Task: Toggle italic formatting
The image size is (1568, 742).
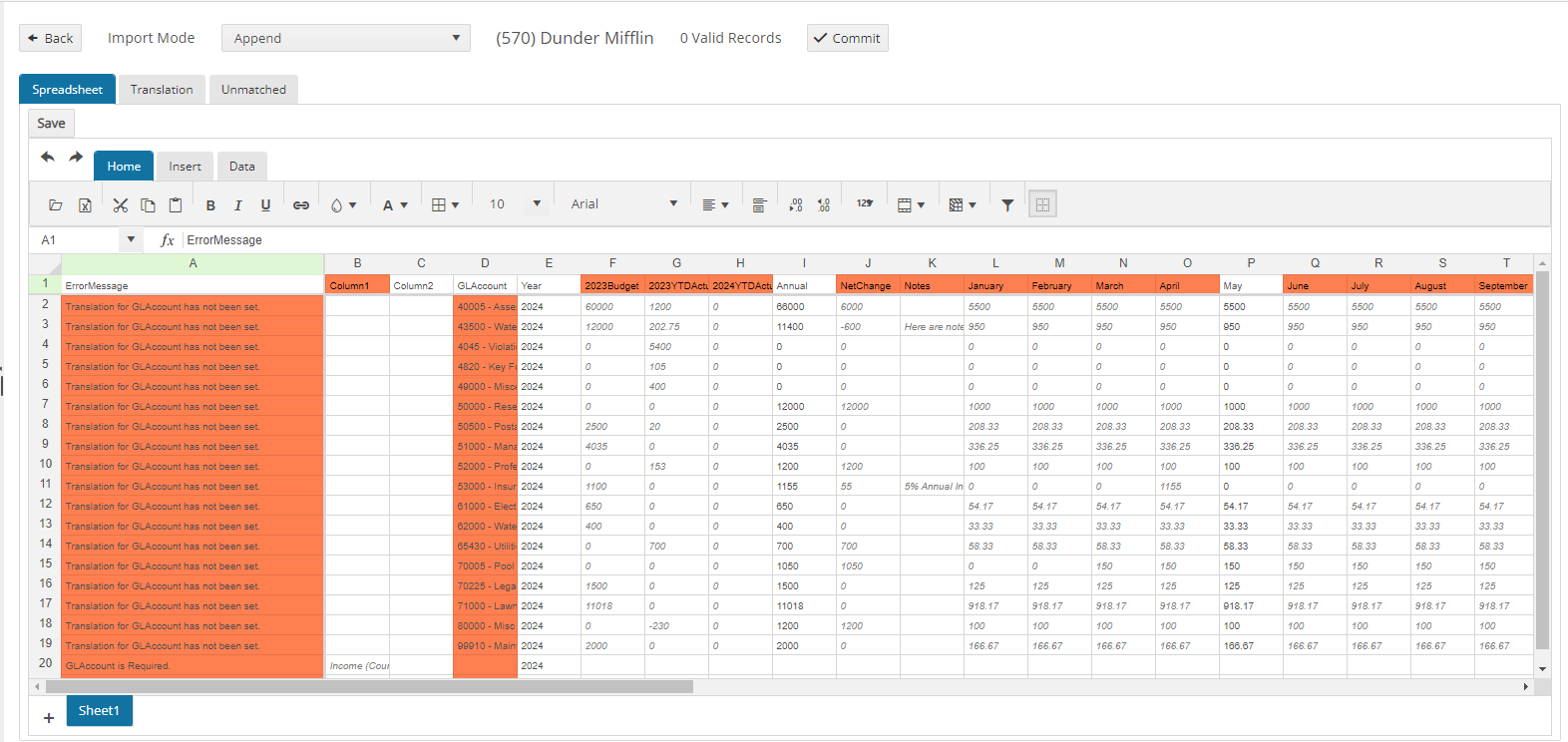Action: [237, 205]
